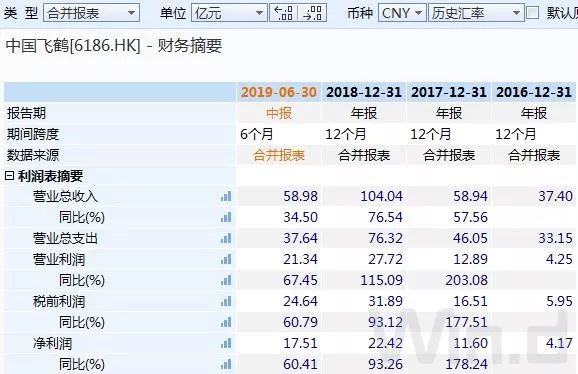Screen dimensions: 578x374
Task: Open chart icon for 营业利润 row
Action: [x=226, y=259]
